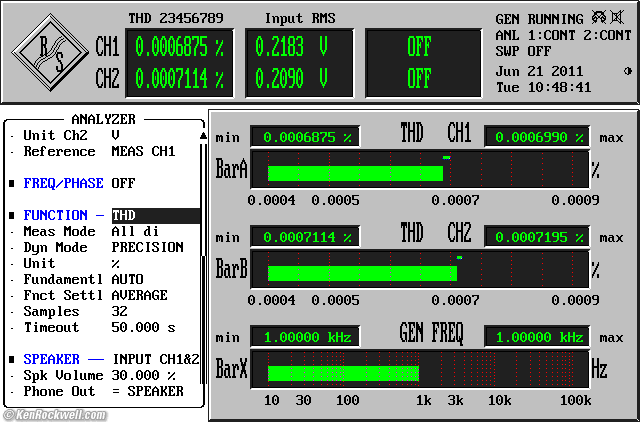Click THD CH1 max field 0.0006990 %

pyautogui.click(x=537, y=138)
